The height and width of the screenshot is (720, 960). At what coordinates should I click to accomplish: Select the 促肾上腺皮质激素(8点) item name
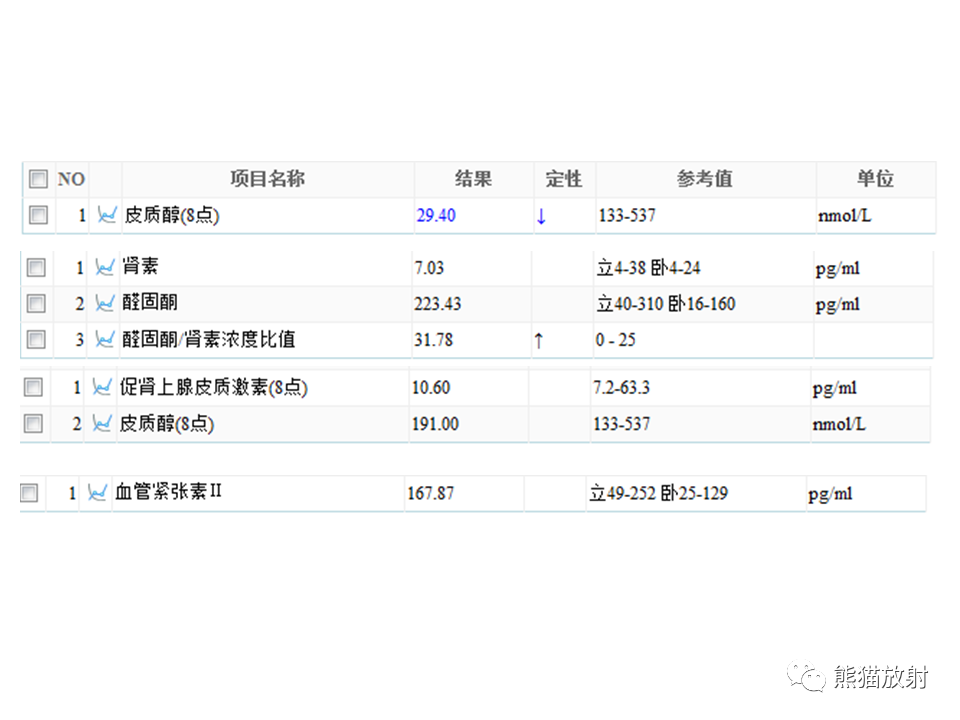[214, 387]
